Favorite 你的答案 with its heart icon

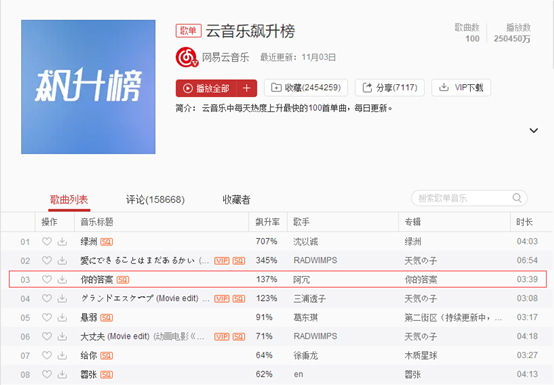click(47, 279)
